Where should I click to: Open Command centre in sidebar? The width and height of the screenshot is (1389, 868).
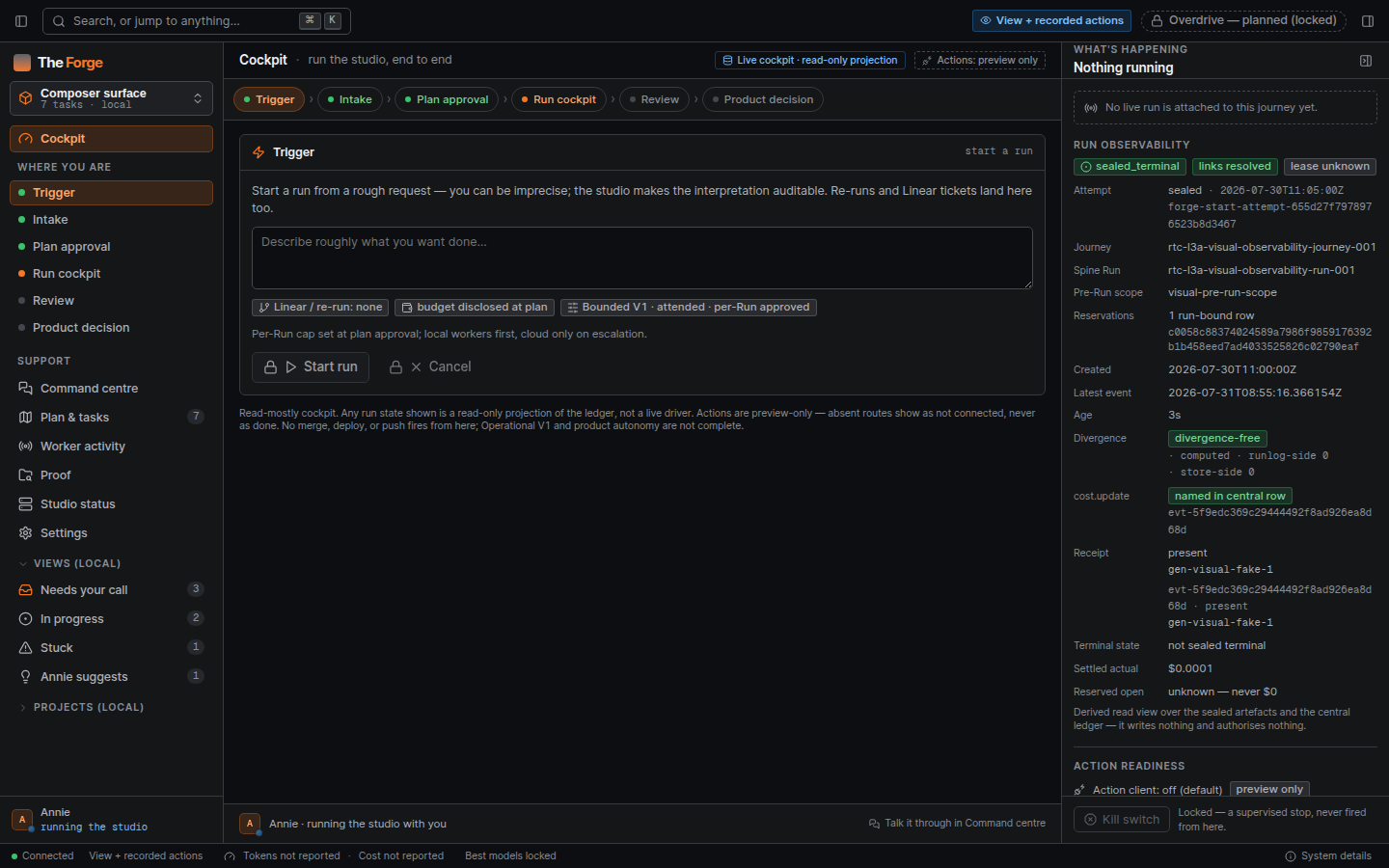point(111,389)
